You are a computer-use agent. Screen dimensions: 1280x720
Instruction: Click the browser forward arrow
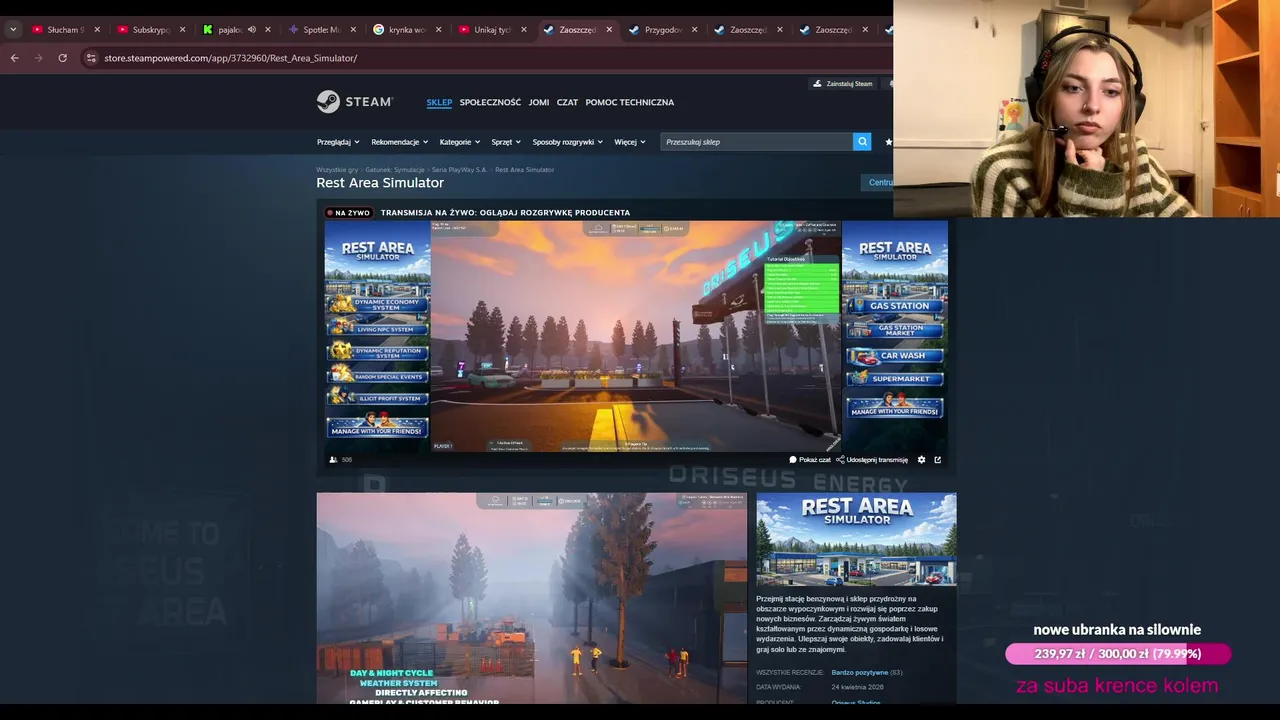point(38,58)
